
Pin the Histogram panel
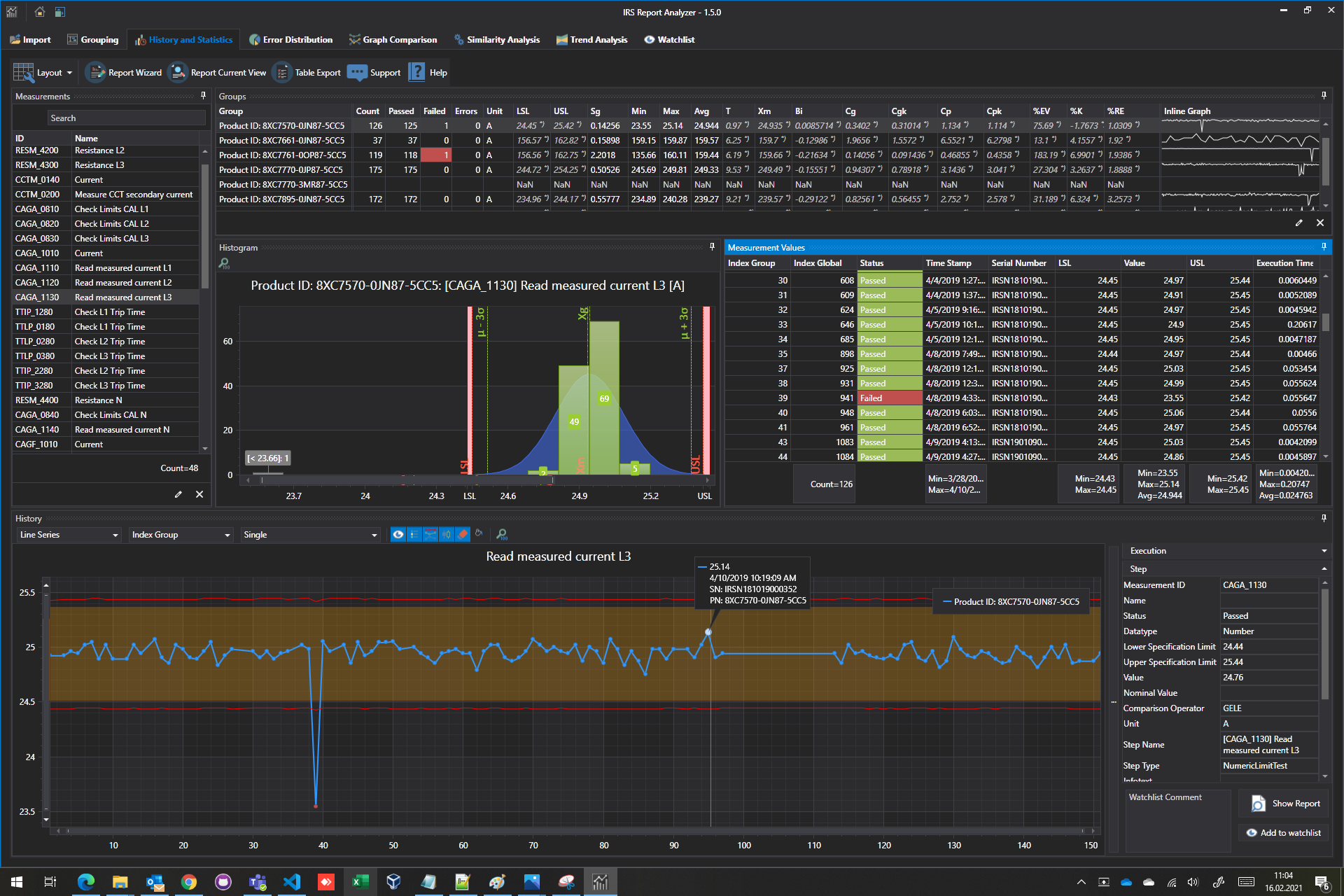pyautogui.click(x=712, y=247)
